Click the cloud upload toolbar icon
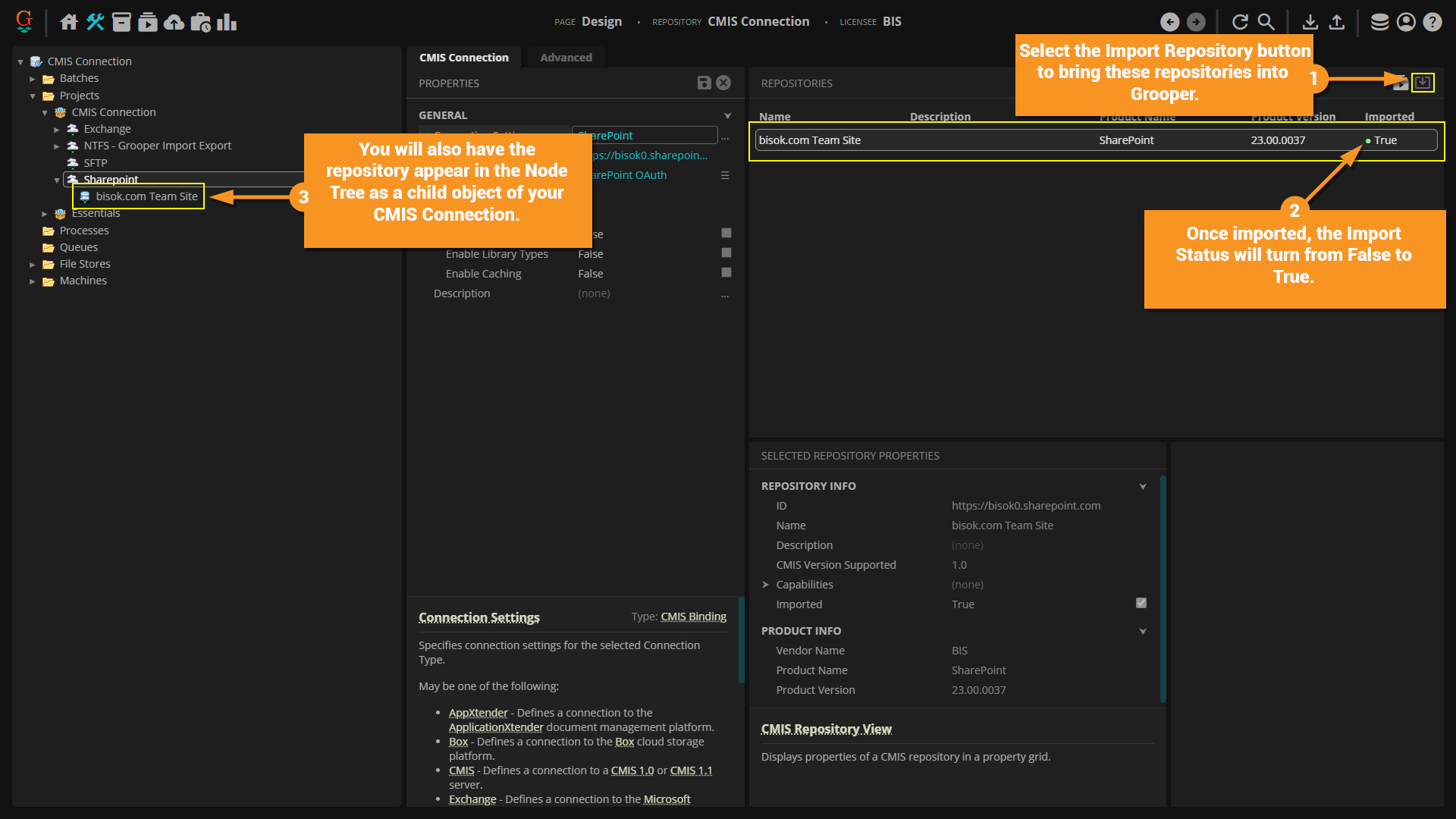This screenshot has width=1456, height=819. click(174, 22)
